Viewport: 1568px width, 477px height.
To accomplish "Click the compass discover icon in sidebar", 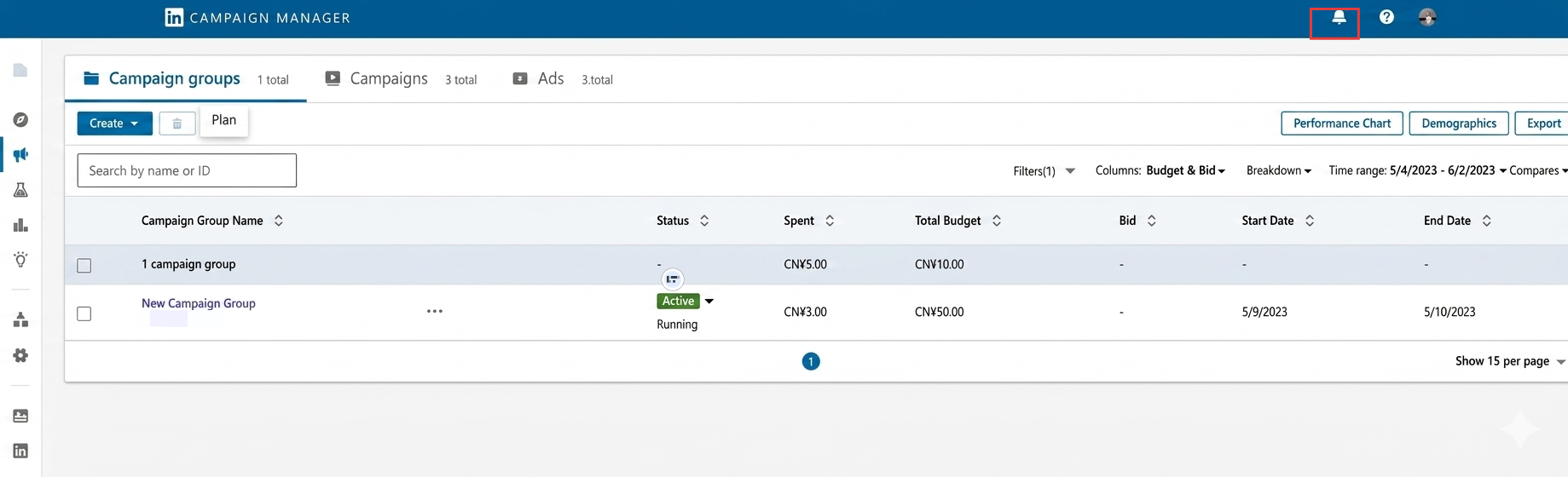I will (20, 120).
